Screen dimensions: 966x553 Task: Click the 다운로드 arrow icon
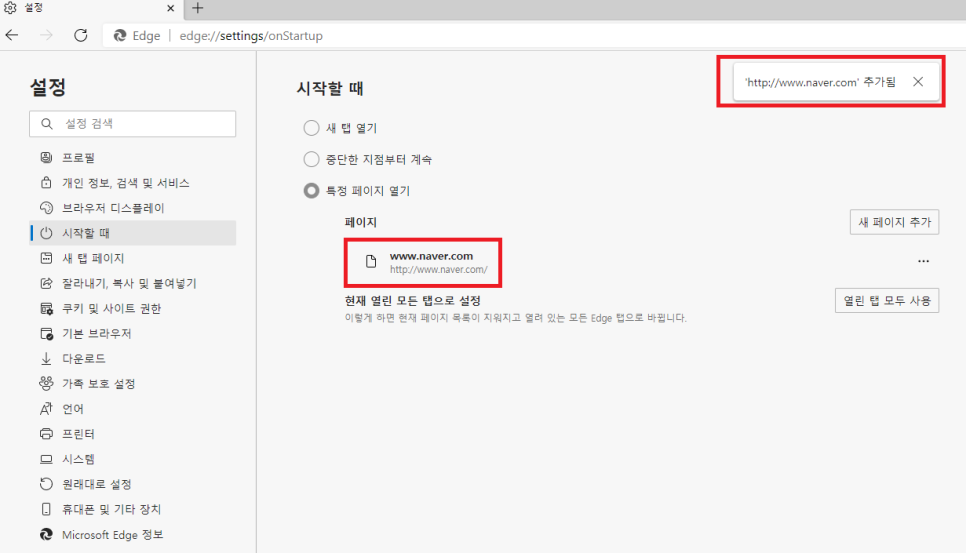[x=46, y=358]
